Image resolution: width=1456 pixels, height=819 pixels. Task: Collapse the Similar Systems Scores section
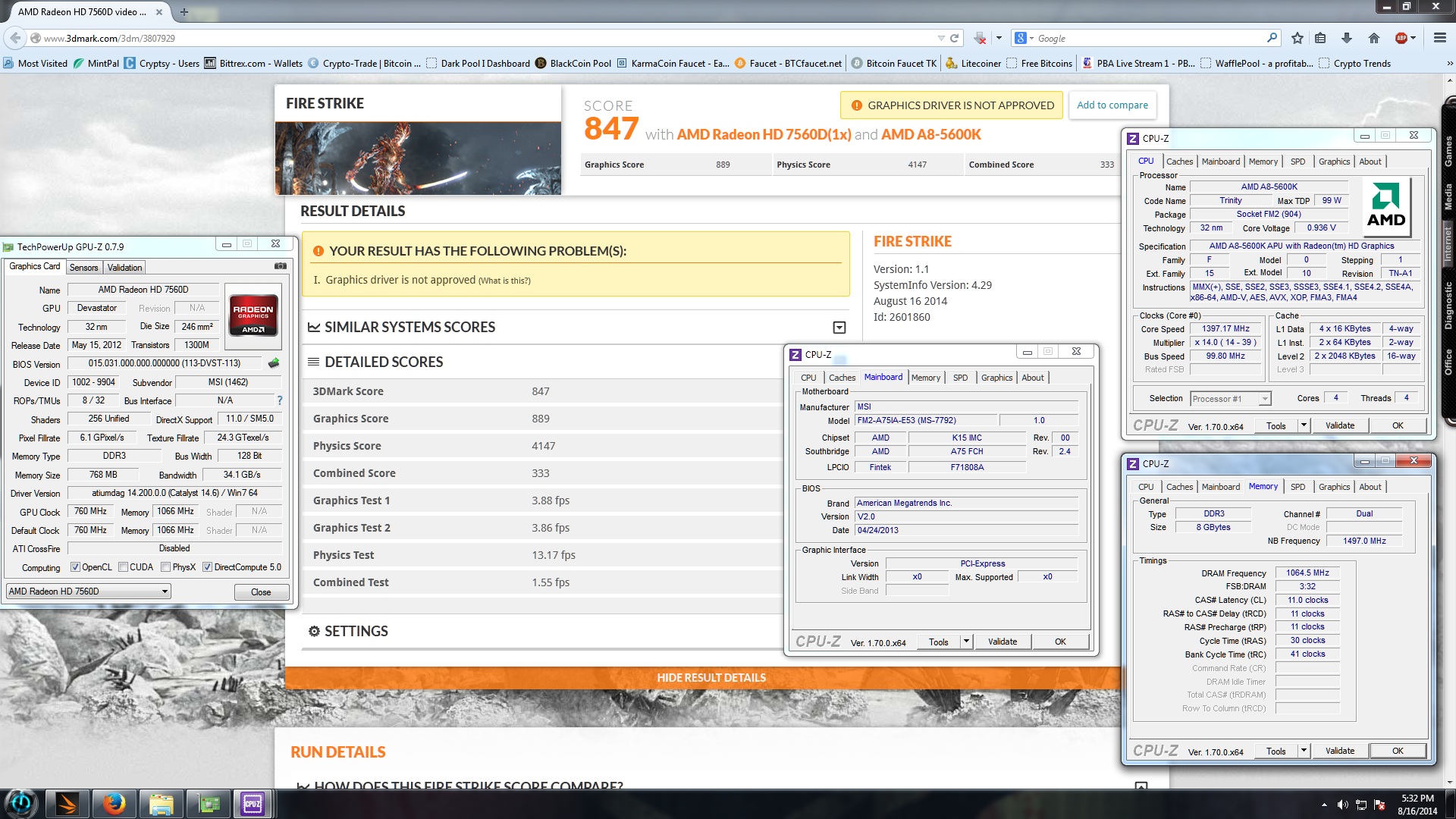click(x=839, y=328)
